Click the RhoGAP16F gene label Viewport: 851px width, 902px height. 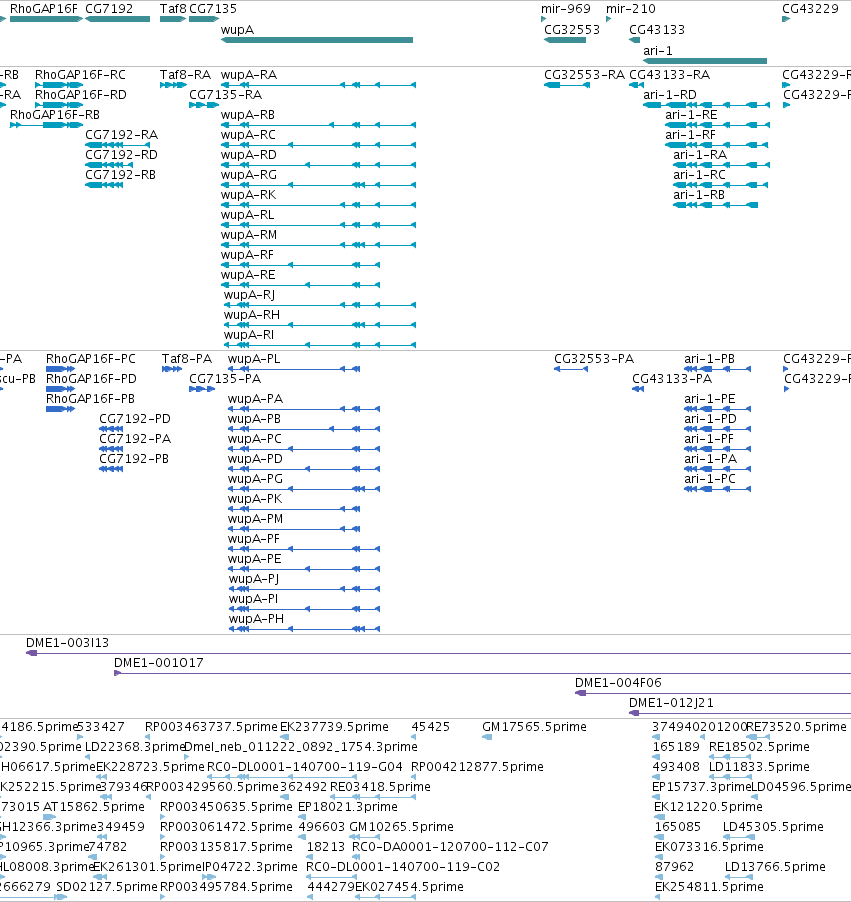[x=44, y=9]
